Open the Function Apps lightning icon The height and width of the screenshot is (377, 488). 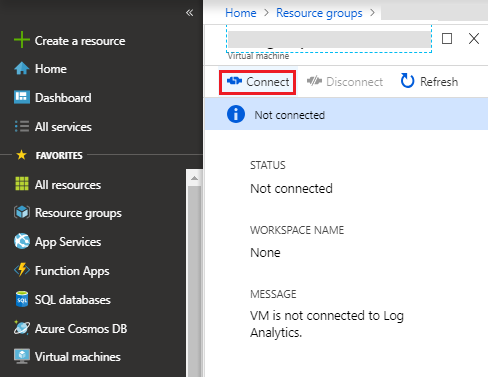(22, 270)
